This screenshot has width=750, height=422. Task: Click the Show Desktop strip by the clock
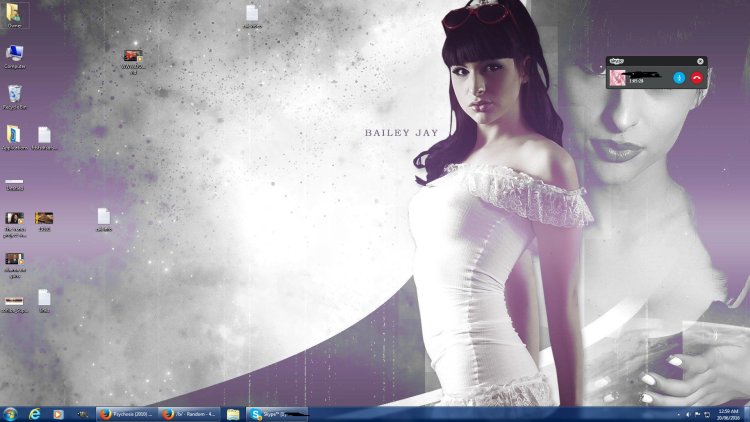point(746,414)
